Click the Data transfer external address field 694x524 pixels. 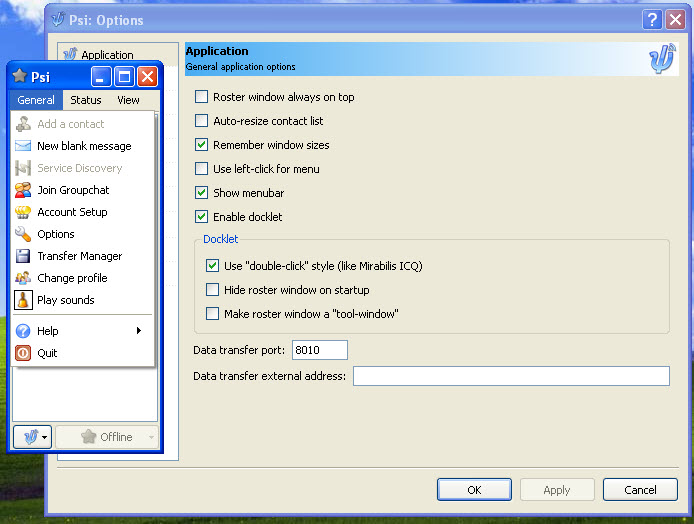point(511,376)
